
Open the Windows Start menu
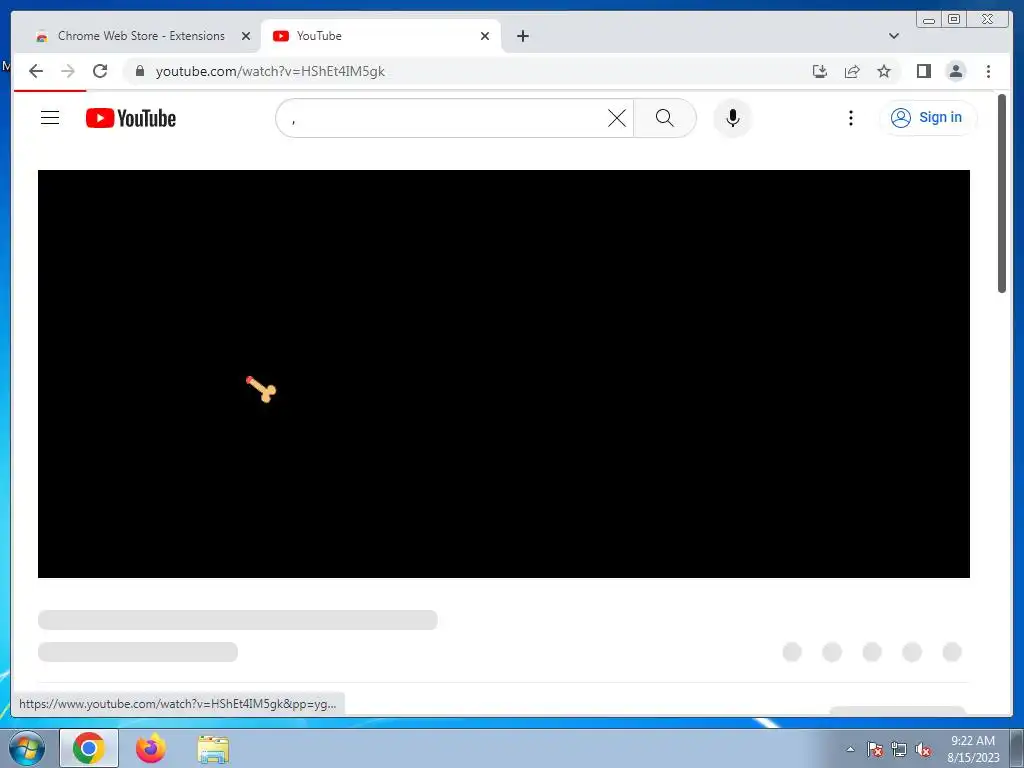26,748
